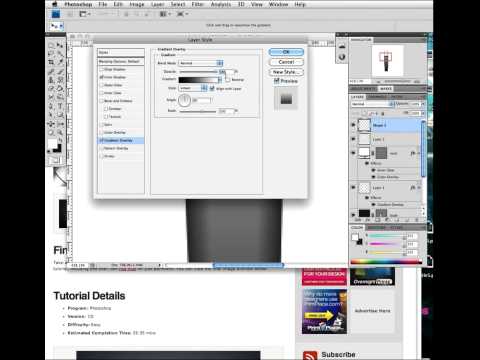Click the Angle dial control

184,100
